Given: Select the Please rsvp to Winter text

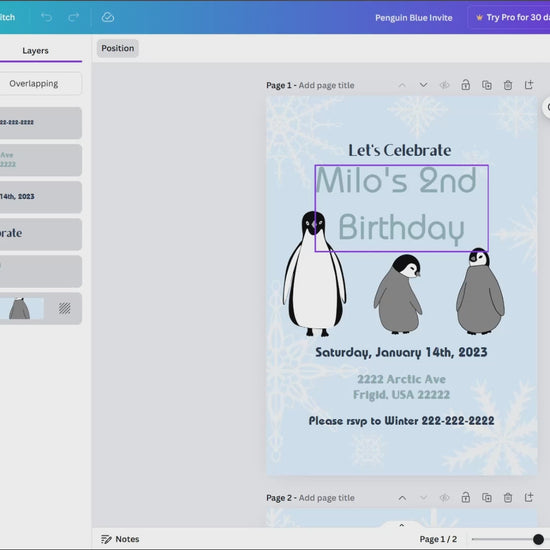Looking at the screenshot, I should point(401,421).
